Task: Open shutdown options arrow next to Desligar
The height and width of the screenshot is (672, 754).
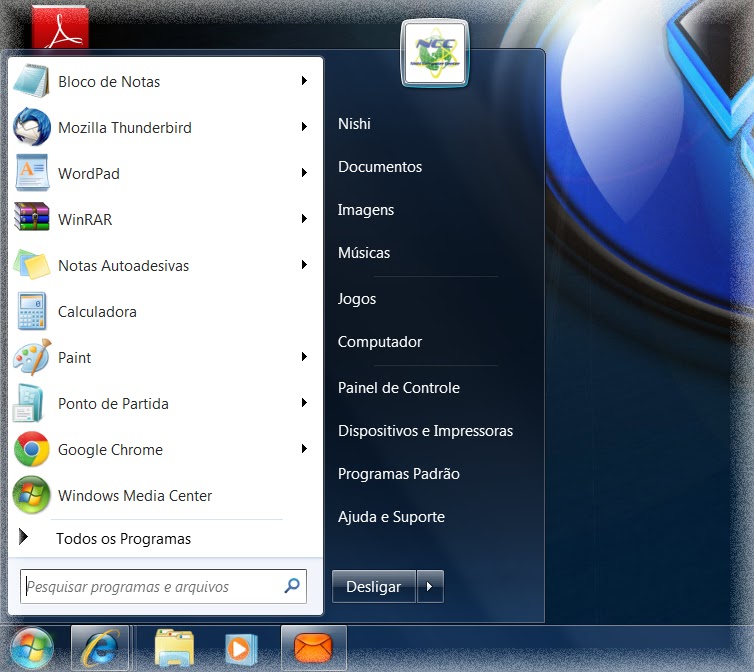Action: point(430,586)
